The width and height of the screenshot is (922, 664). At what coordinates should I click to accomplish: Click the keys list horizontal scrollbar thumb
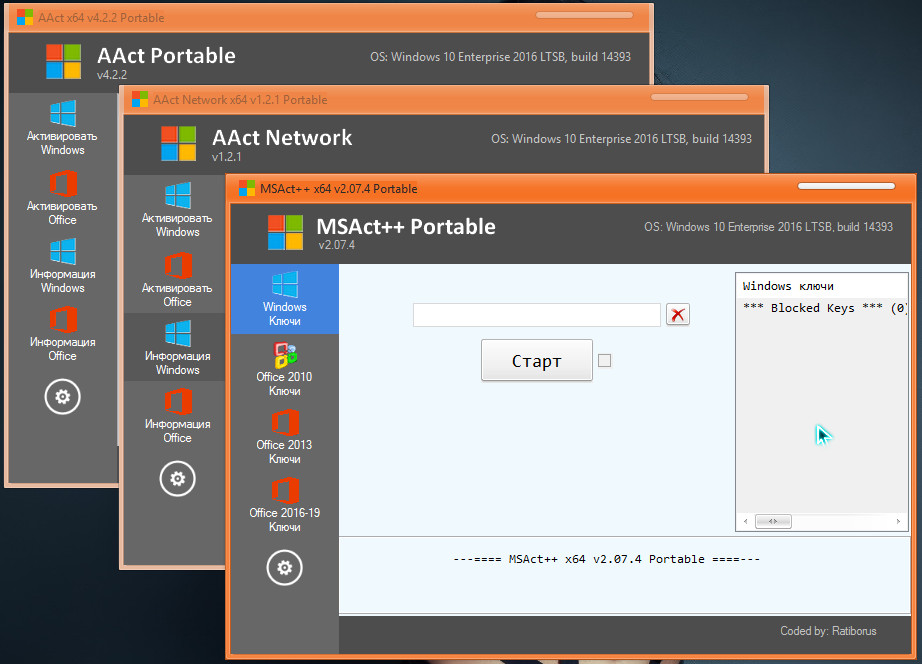772,521
